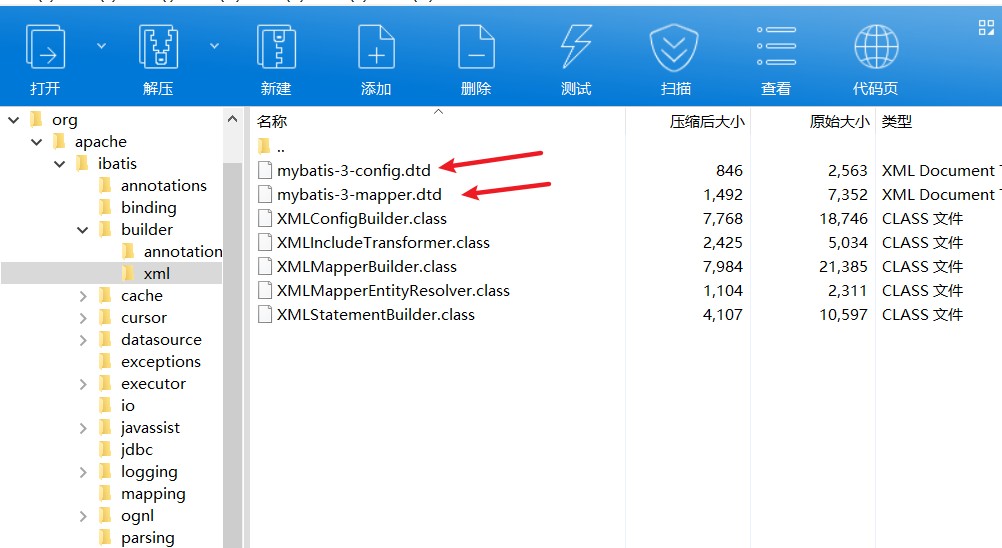Expand the datasource folder node
1002x548 pixels.
point(82,340)
